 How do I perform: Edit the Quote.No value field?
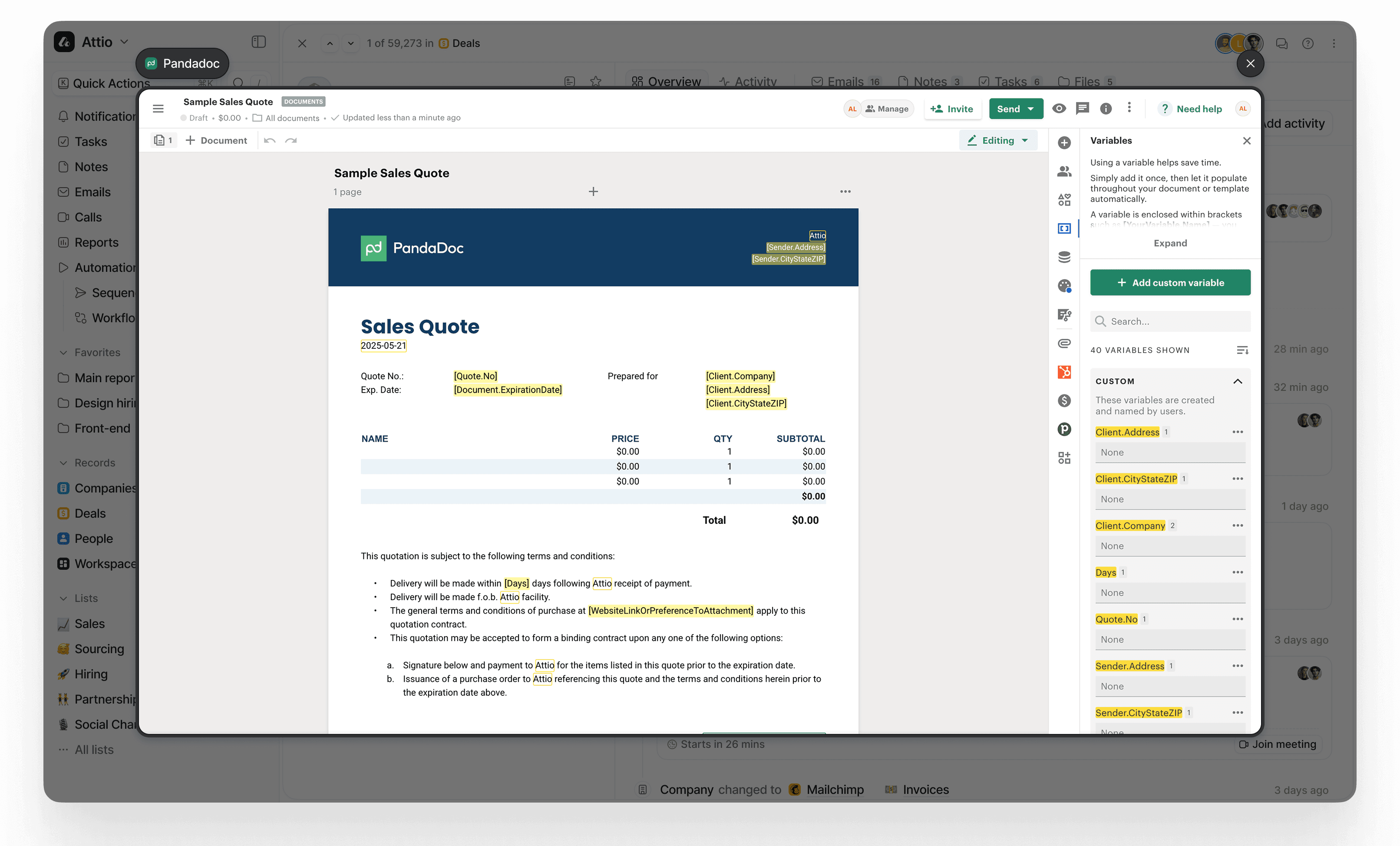pyautogui.click(x=1170, y=639)
